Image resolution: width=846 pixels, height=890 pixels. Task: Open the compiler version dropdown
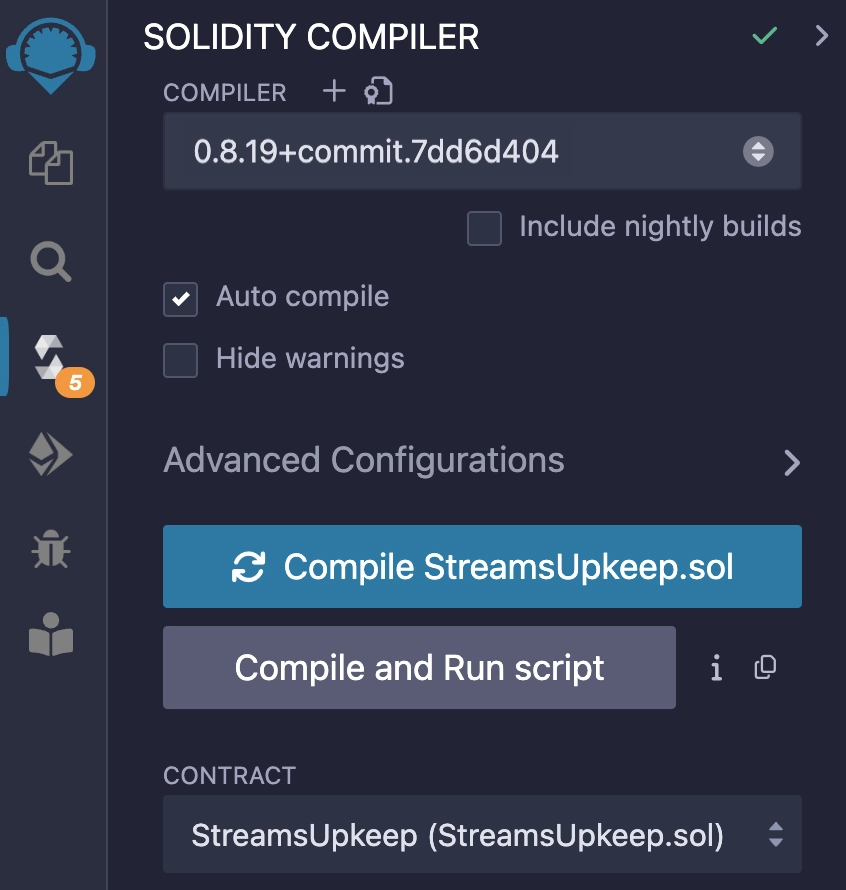(756, 152)
